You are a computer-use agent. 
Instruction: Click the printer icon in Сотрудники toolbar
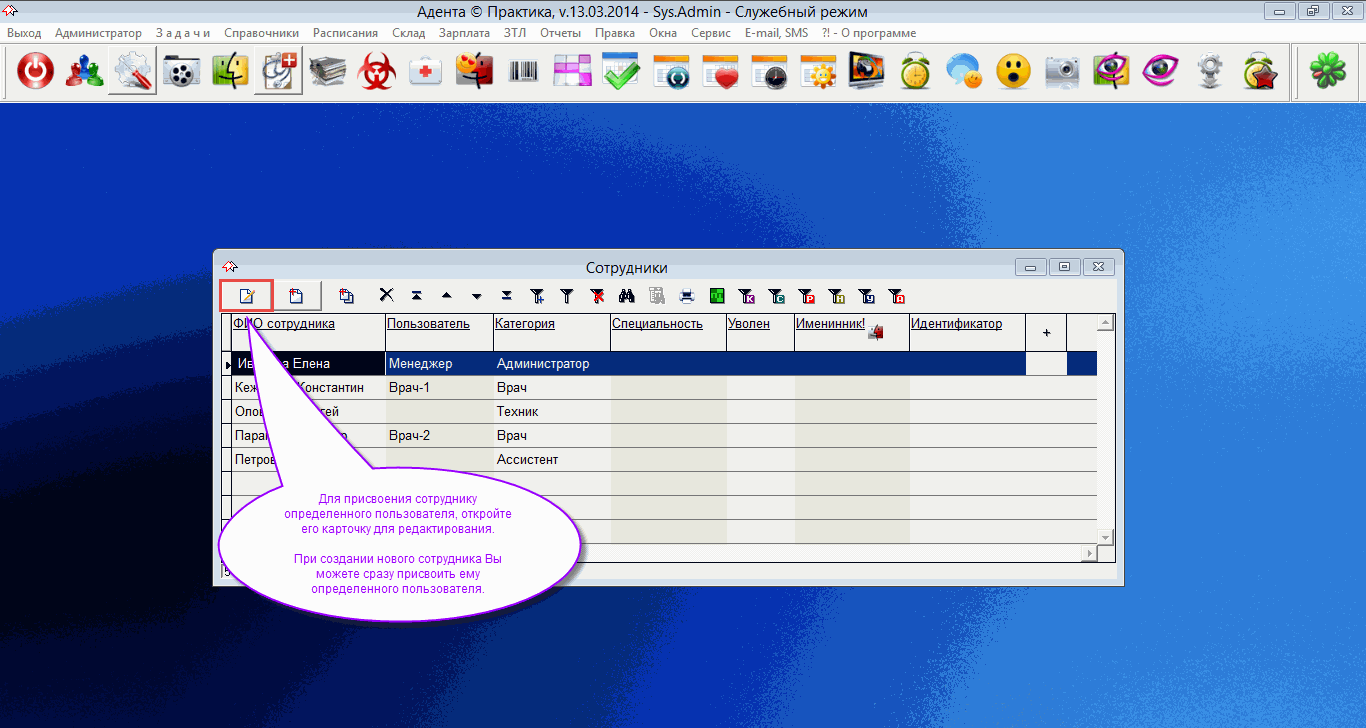coord(687,295)
